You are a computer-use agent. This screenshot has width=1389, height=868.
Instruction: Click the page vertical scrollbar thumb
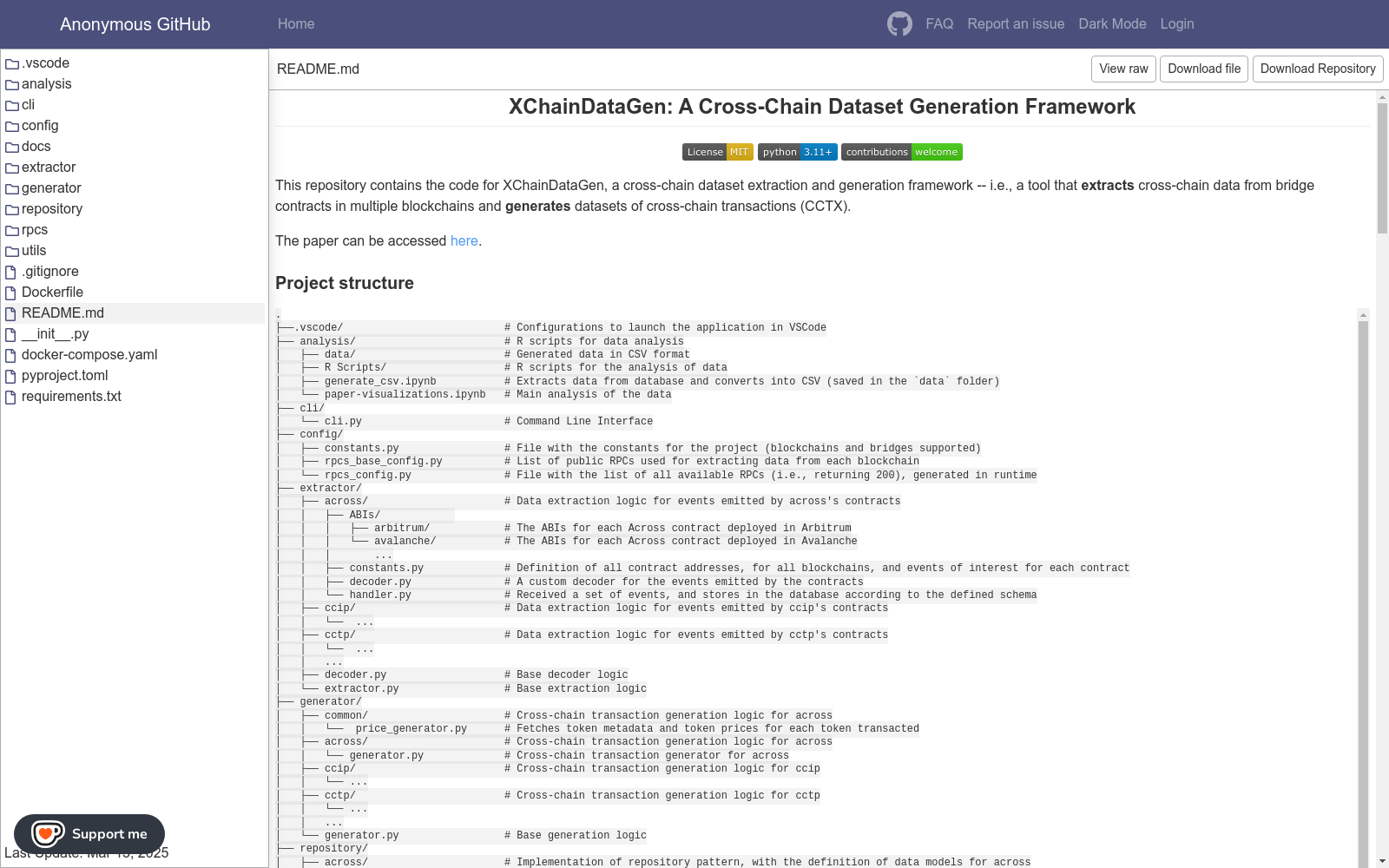click(1382, 168)
